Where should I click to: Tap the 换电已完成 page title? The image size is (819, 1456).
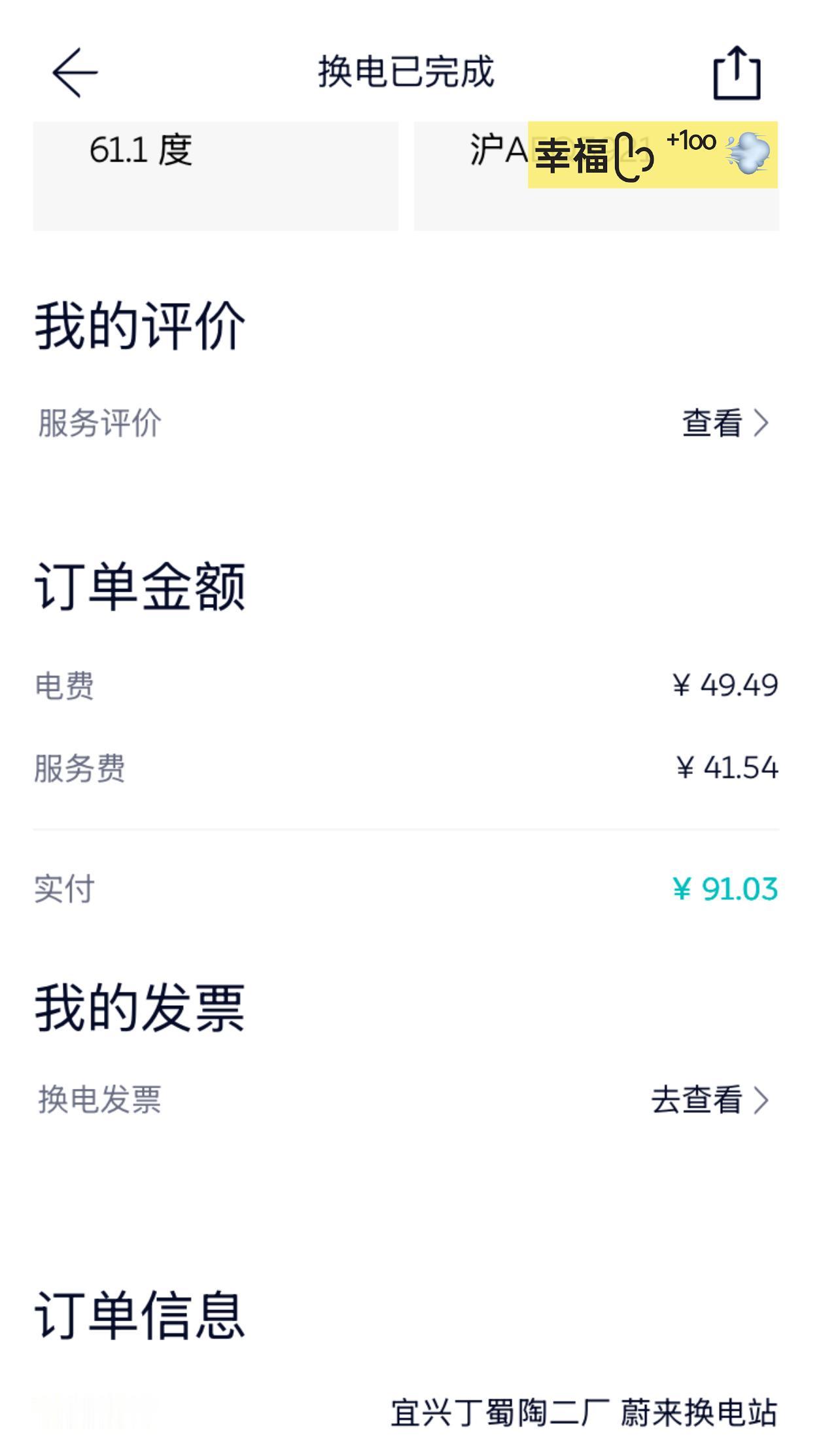(406, 71)
